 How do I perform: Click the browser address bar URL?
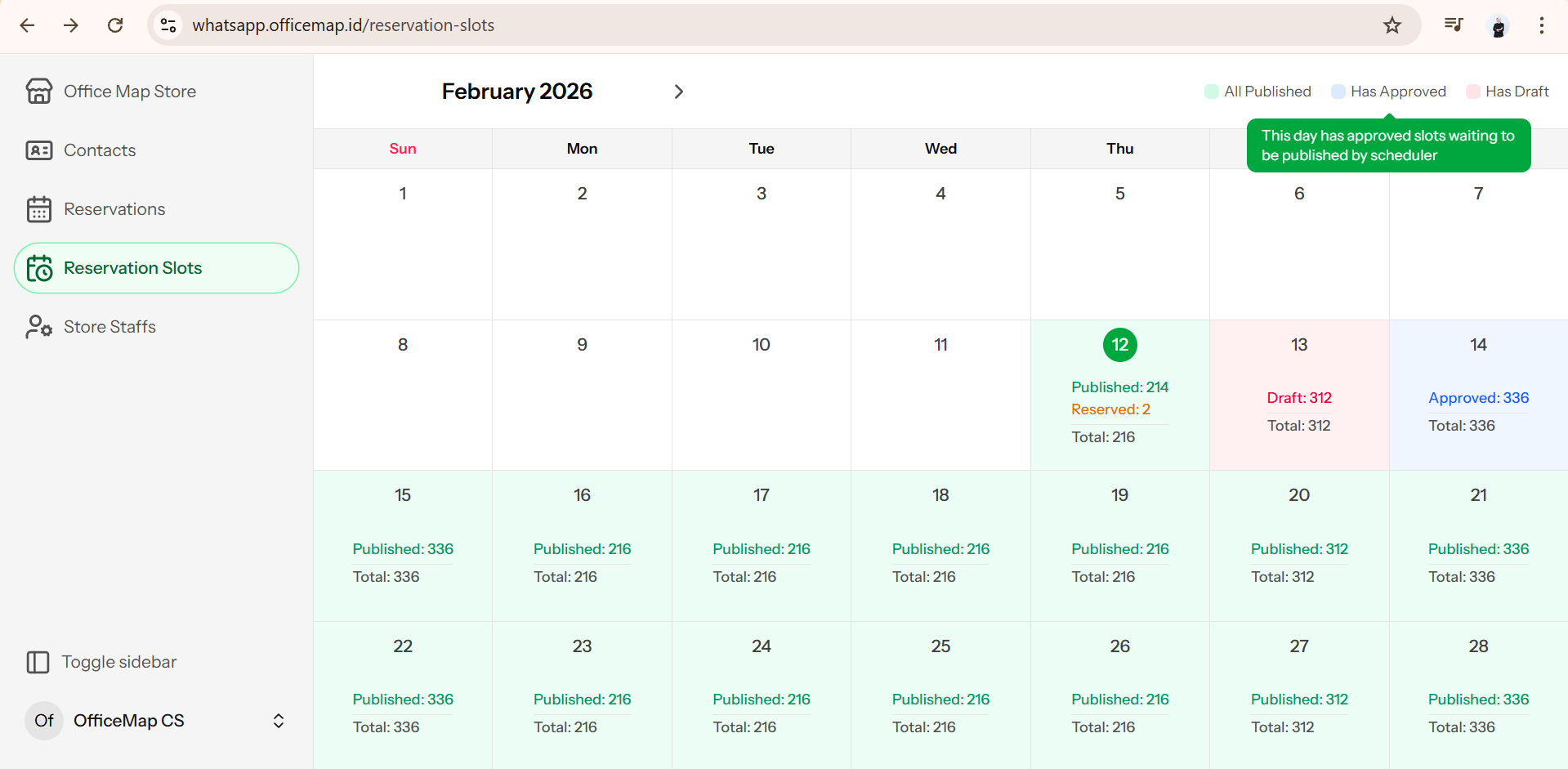tap(343, 25)
